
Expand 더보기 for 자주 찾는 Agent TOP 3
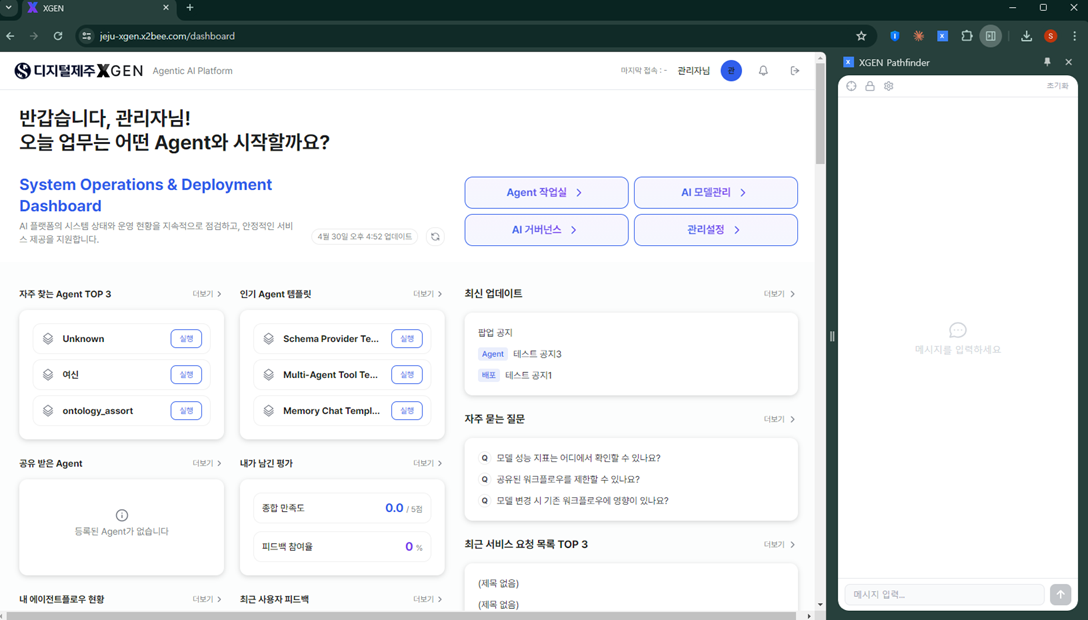coord(207,294)
